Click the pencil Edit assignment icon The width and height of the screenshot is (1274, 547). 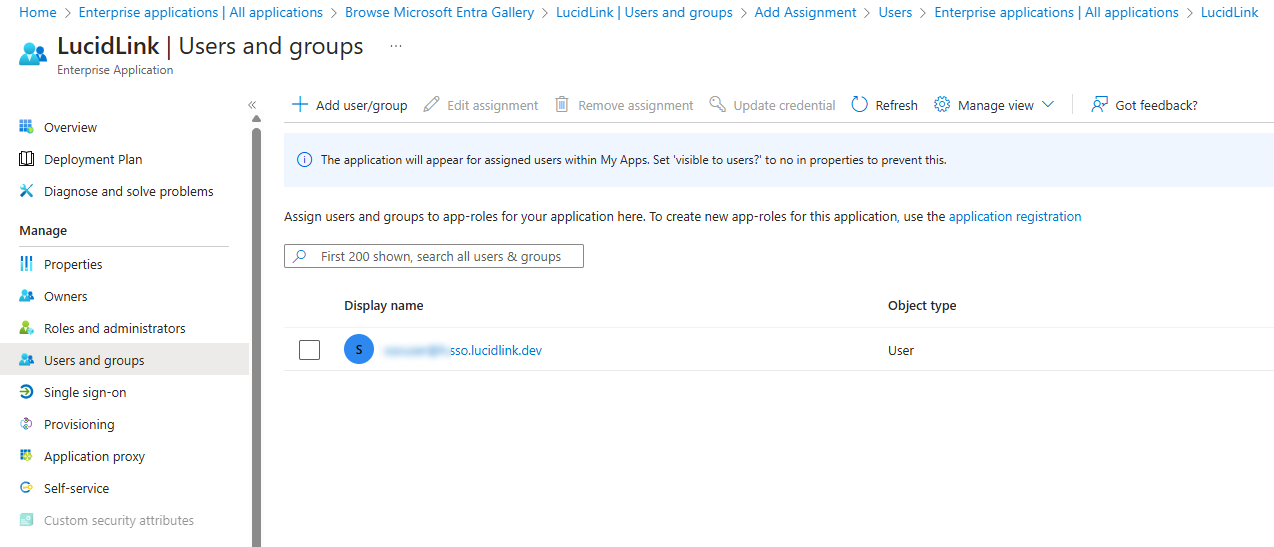point(431,104)
